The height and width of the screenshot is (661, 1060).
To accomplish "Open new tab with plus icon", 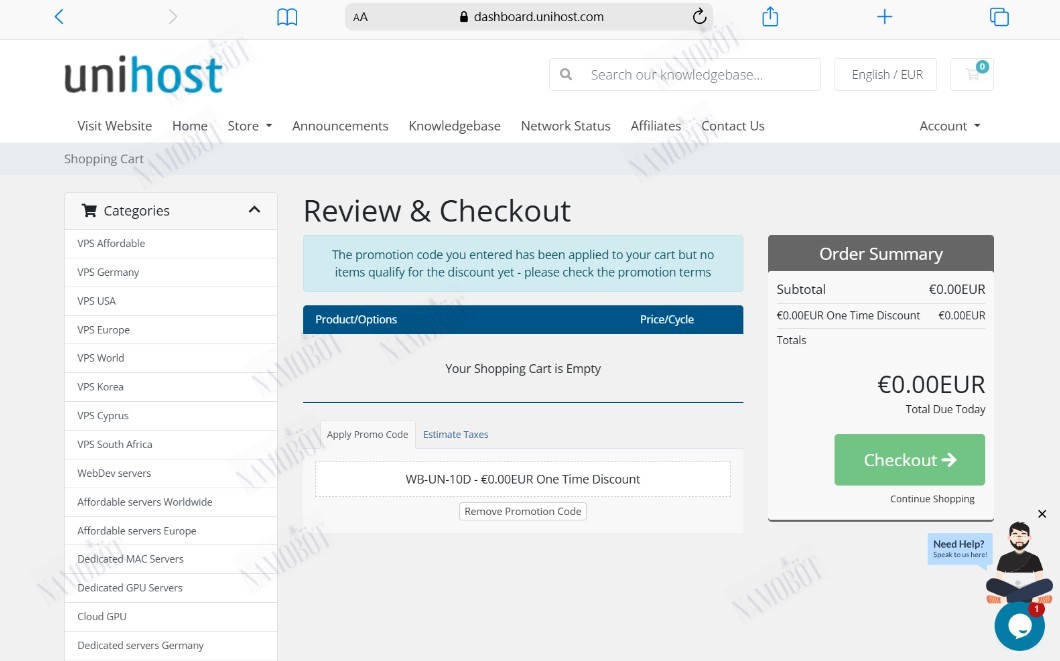I will (884, 17).
